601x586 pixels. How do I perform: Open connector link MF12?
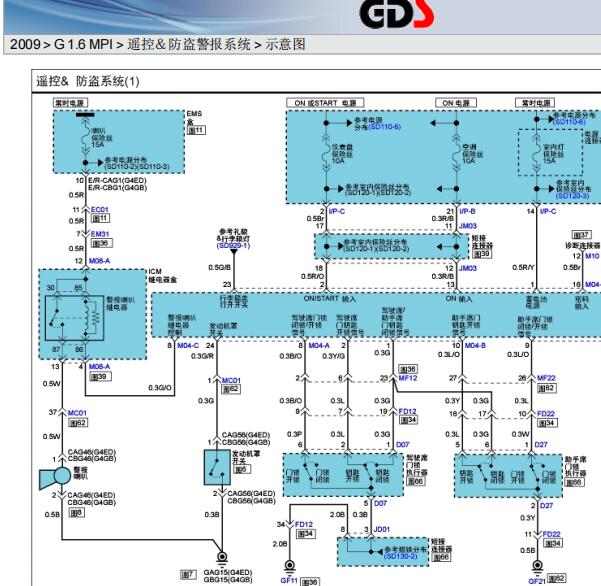tap(408, 378)
